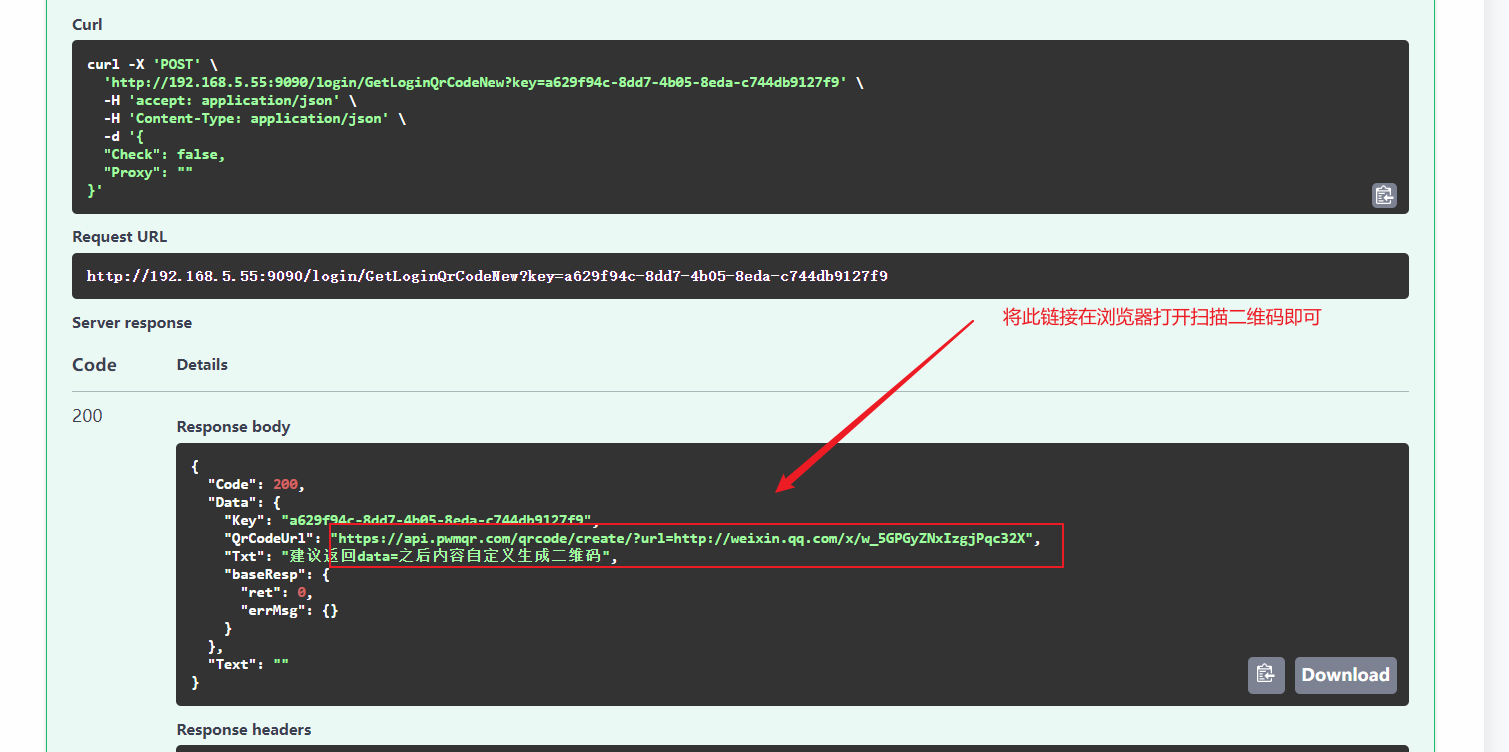Click the "Check": false line in curl
This screenshot has height=752, width=1509.
[164, 154]
